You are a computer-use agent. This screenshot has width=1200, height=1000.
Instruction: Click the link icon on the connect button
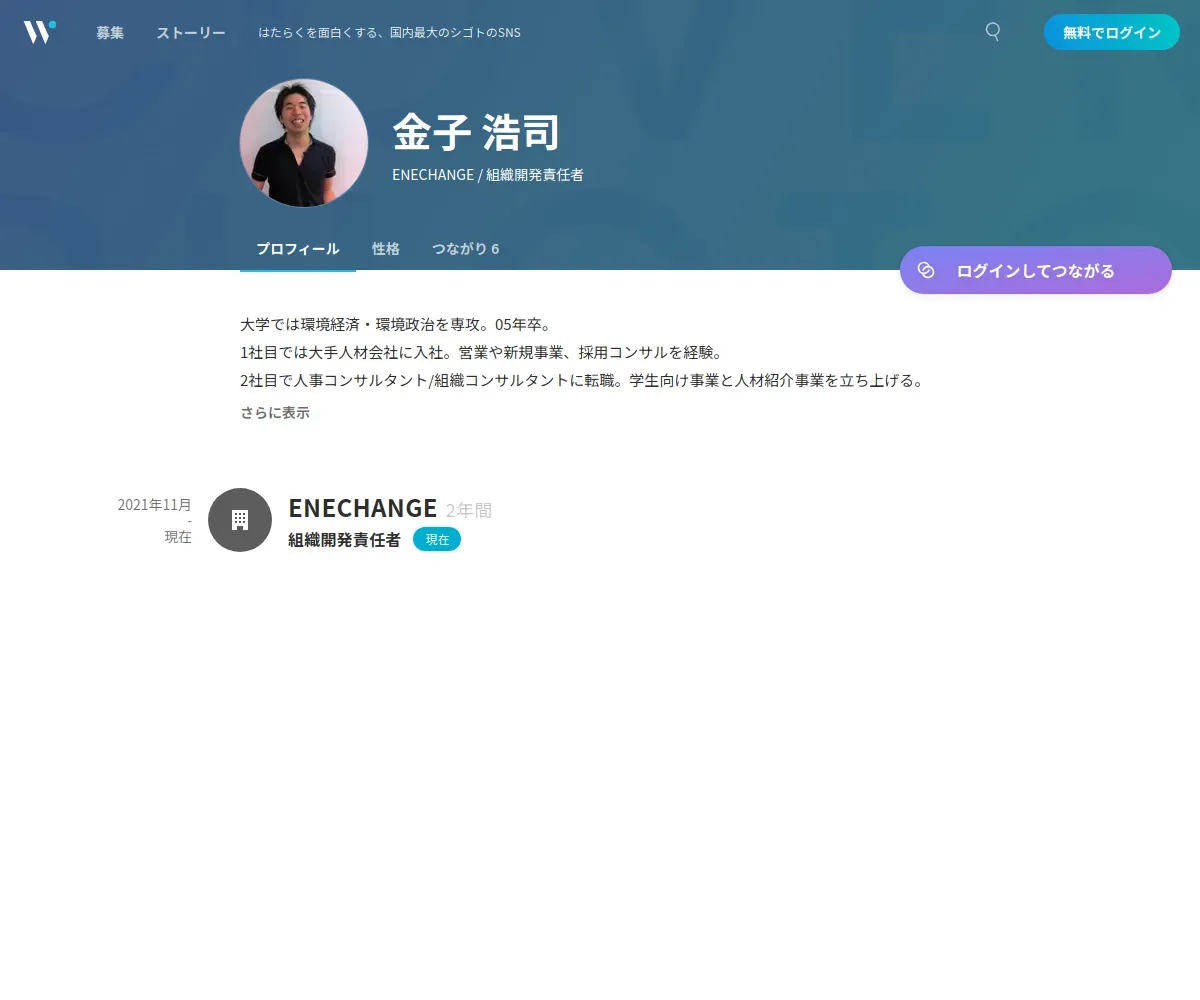point(926,270)
